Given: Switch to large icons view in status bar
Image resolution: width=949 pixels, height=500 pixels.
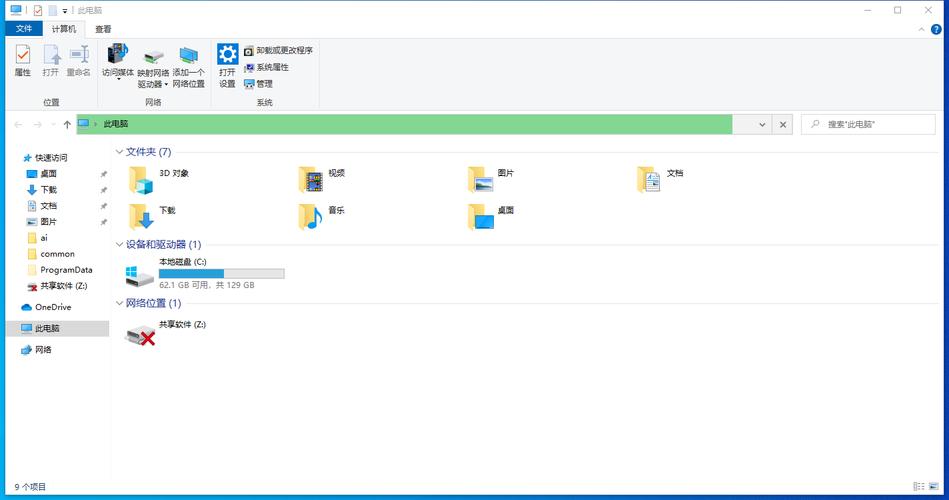Looking at the screenshot, I should point(934,486).
